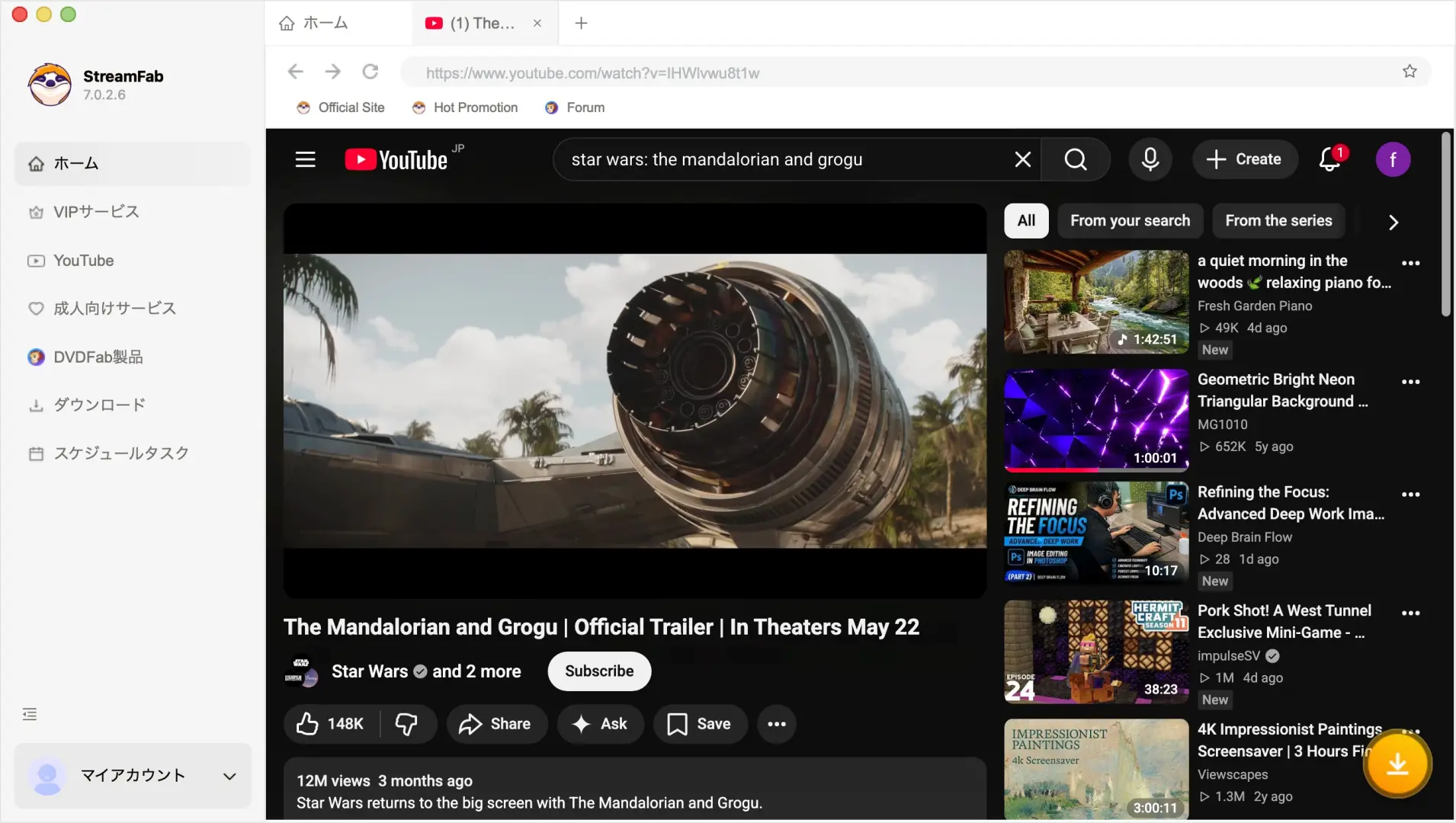The height and width of the screenshot is (823, 1456).
Task: Open 'Refining the Focus' video thumbnail
Action: pos(1096,533)
